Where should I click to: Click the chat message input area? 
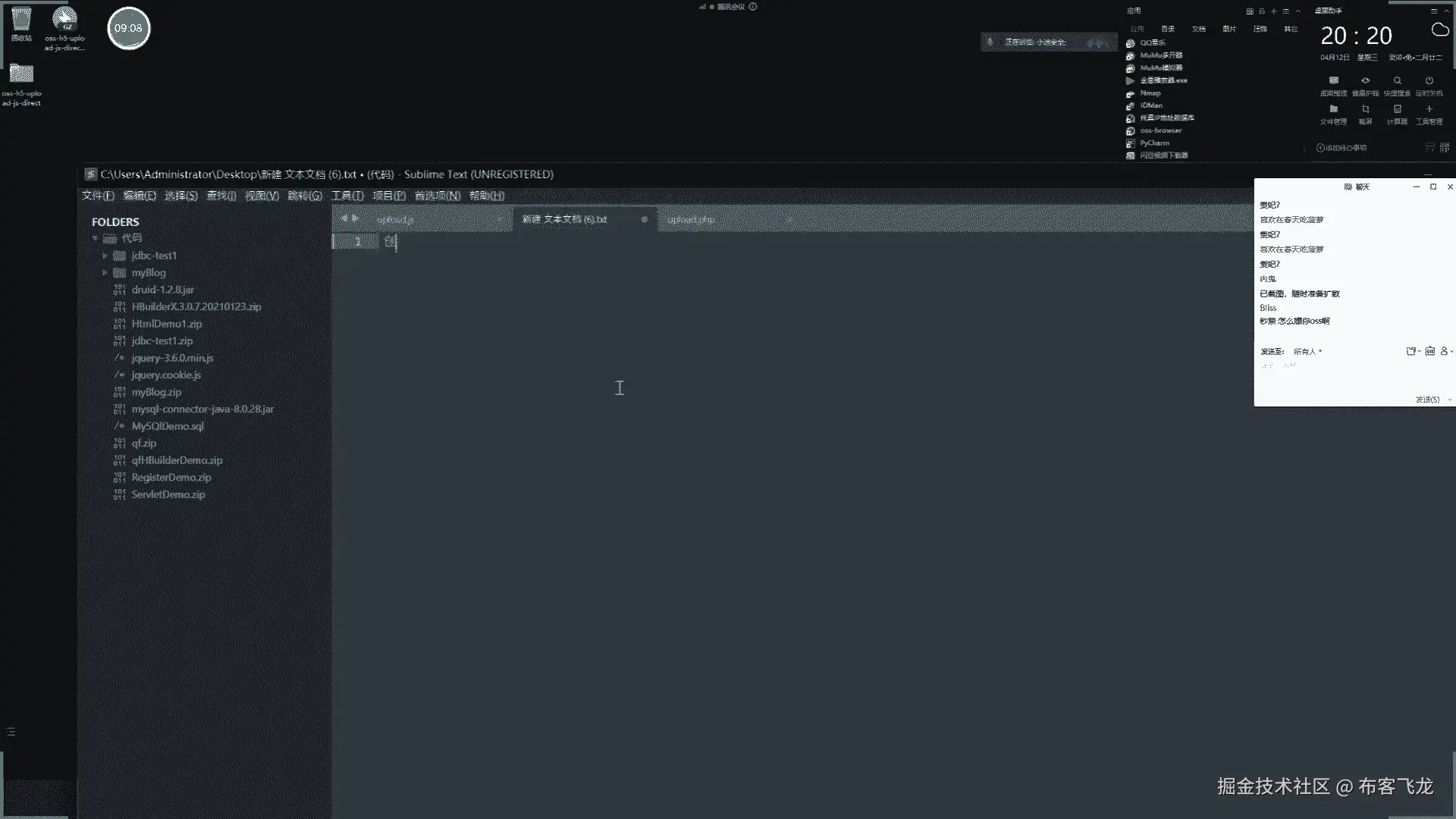coord(1350,378)
